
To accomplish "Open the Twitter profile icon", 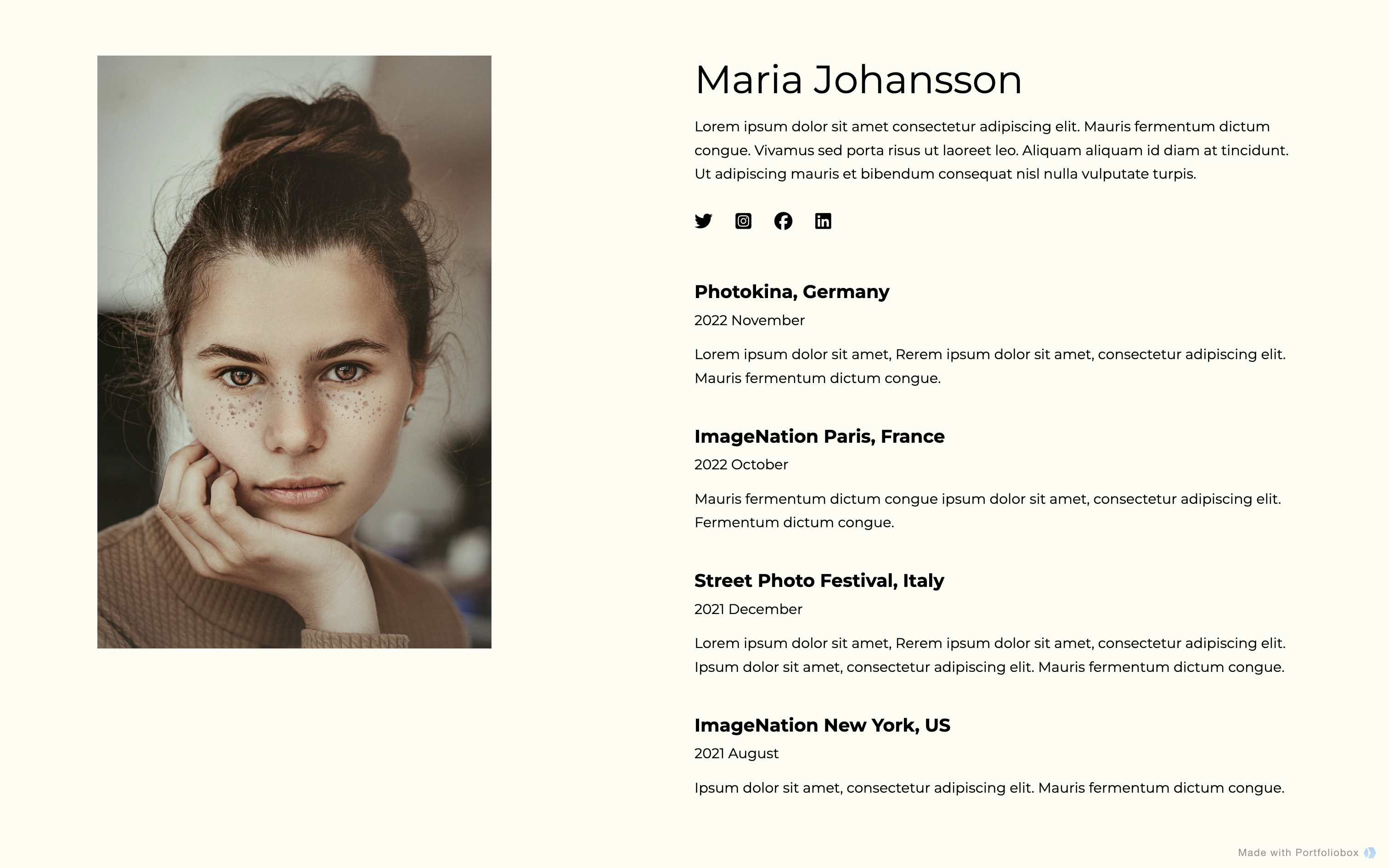I will pos(703,221).
